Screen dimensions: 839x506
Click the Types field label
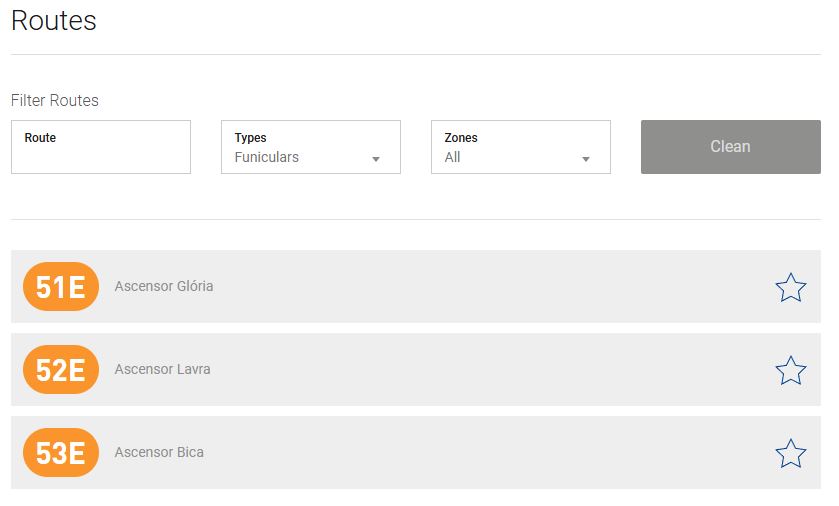[250, 138]
